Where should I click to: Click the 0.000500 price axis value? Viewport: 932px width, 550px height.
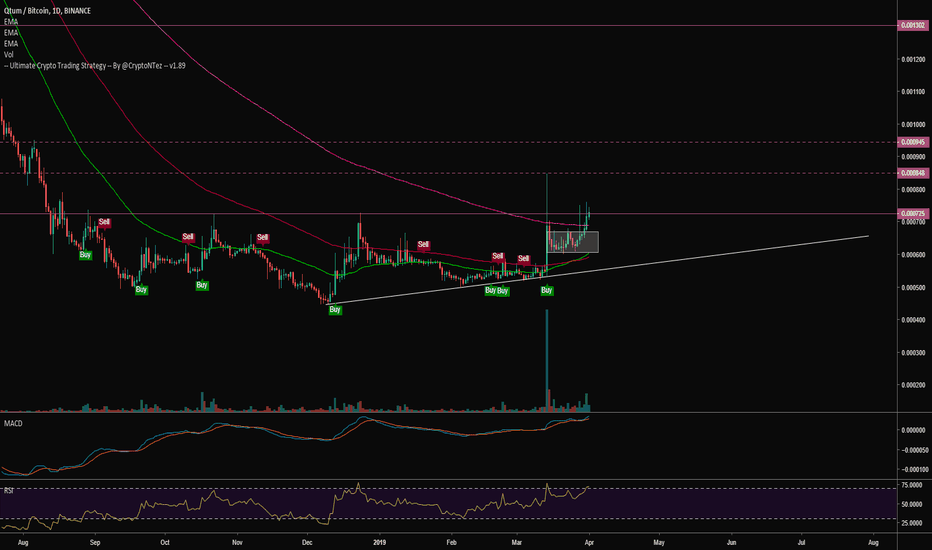(913, 288)
